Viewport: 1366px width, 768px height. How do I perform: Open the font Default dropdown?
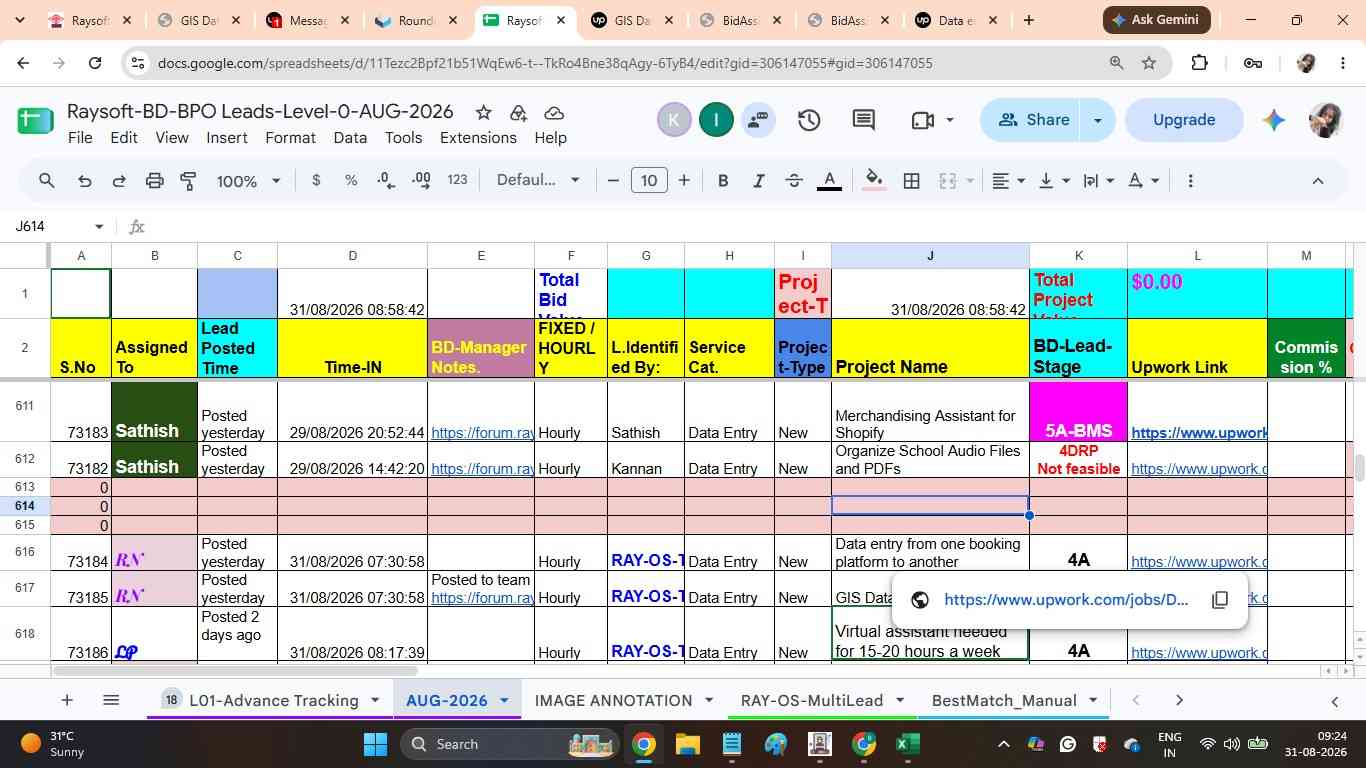pyautogui.click(x=538, y=180)
